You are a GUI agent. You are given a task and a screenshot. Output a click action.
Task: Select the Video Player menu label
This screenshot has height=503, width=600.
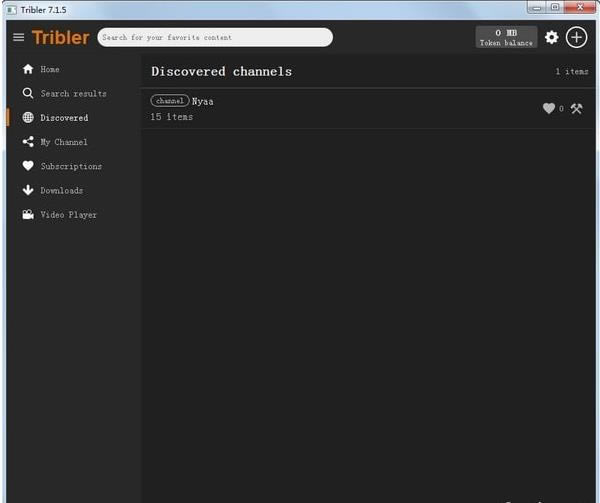pos(69,215)
